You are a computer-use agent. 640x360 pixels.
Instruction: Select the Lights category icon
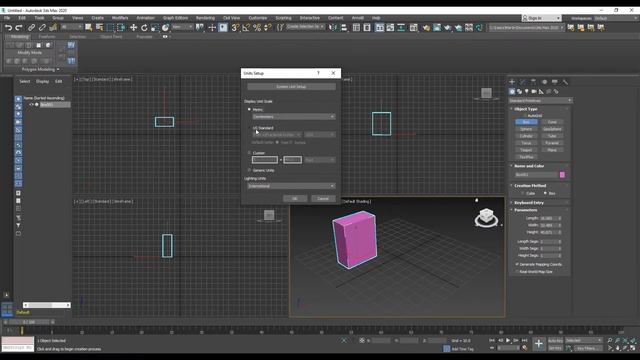(527, 91)
